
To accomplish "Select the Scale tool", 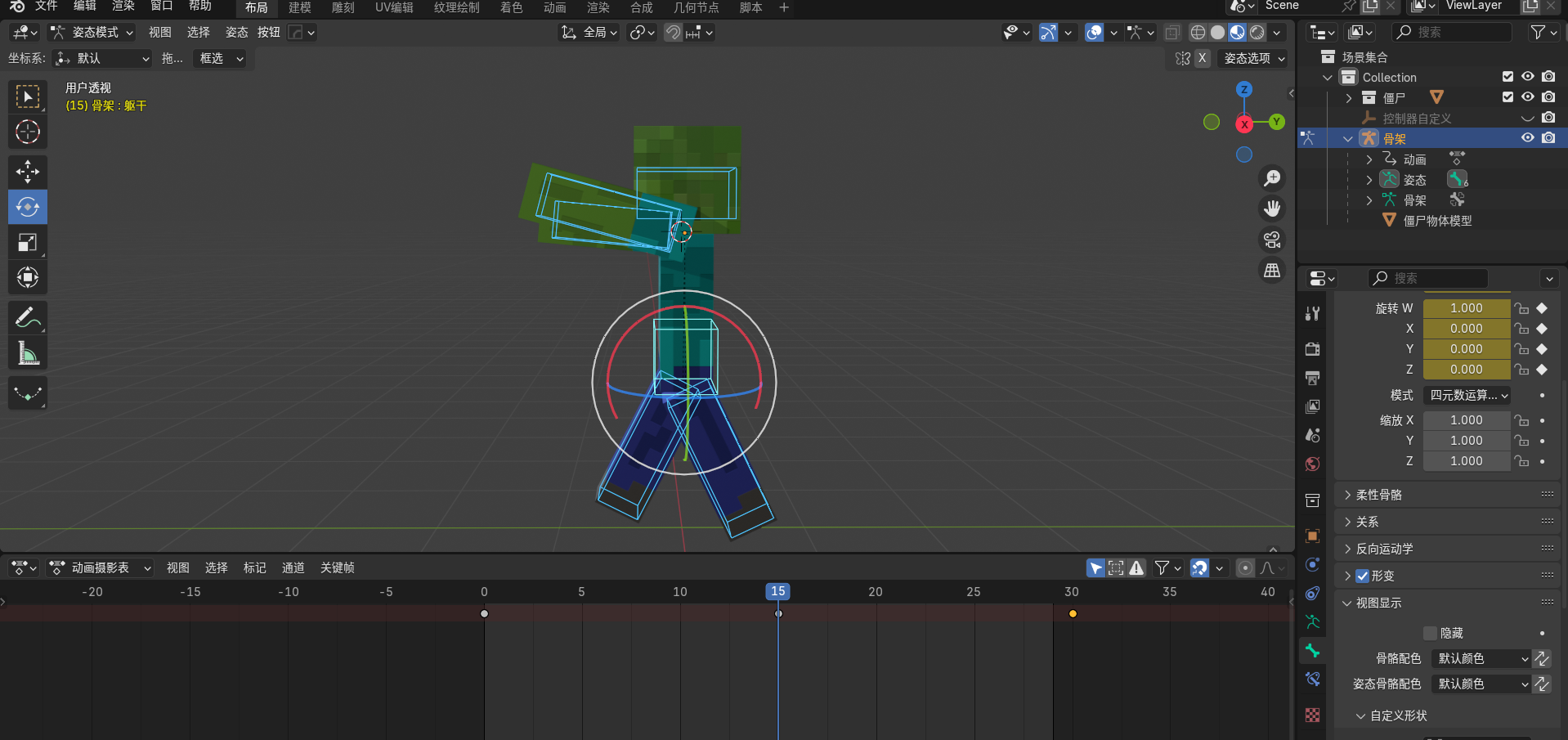I will [28, 242].
